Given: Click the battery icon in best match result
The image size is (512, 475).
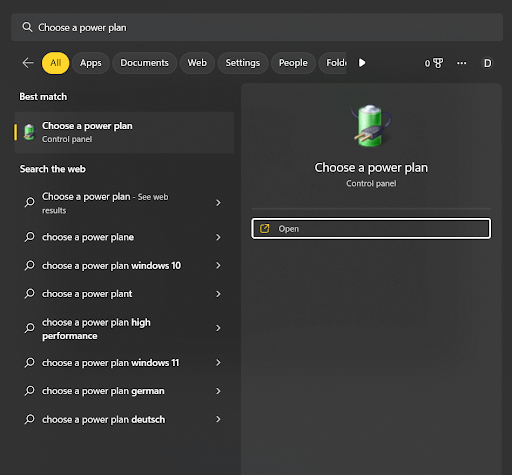Looking at the screenshot, I should pyautogui.click(x=29, y=132).
